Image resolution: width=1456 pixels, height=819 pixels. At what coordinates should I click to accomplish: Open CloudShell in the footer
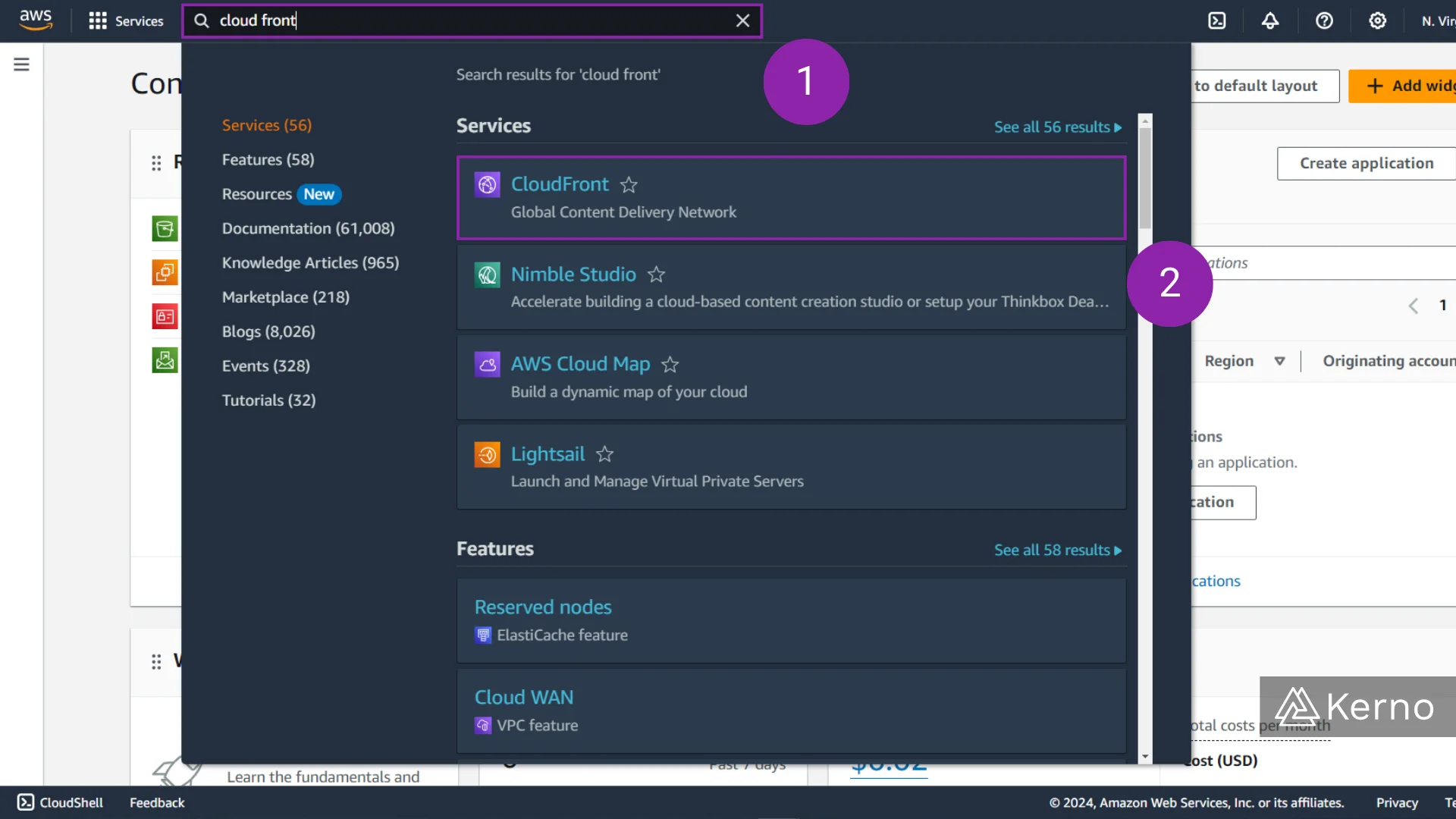pos(60,802)
